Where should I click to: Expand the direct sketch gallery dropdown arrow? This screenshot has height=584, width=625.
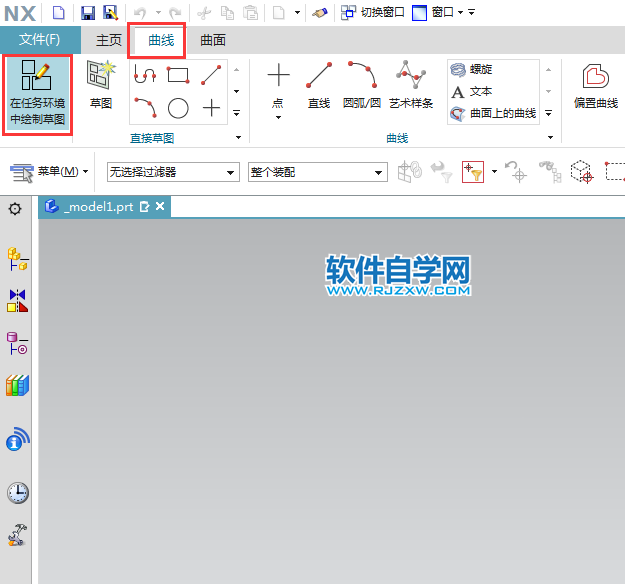coord(236,91)
